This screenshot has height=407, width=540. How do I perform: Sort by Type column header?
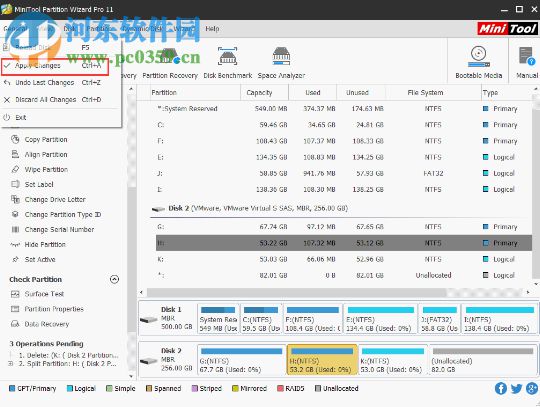point(506,93)
